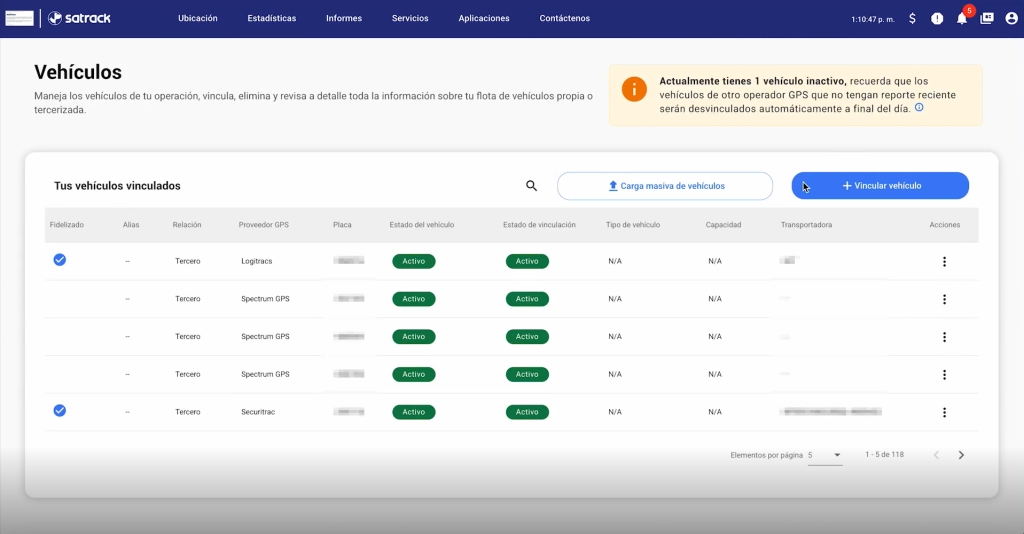Viewport: 1024px width, 534px height.
Task: Click Carga masiva de vehículos button
Action: (x=665, y=186)
